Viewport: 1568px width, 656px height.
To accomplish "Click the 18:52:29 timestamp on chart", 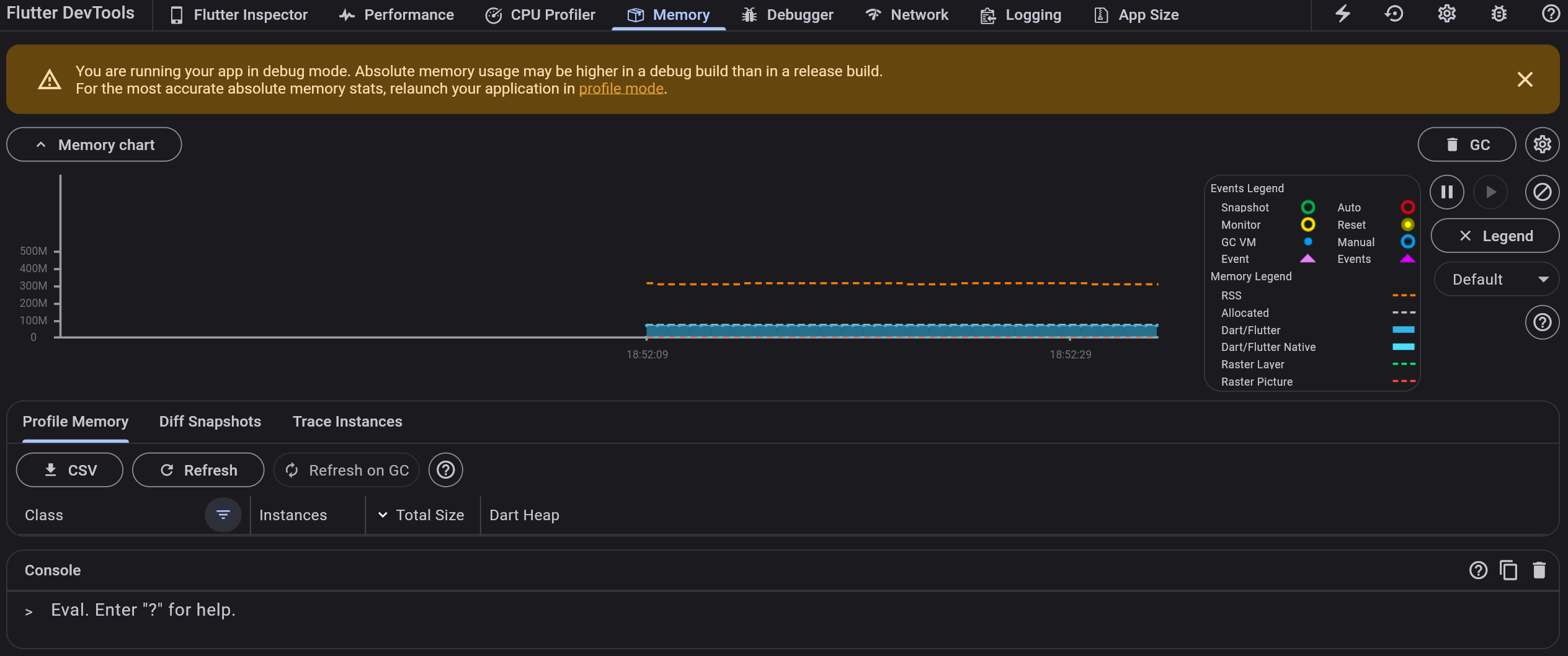I will [x=1071, y=355].
